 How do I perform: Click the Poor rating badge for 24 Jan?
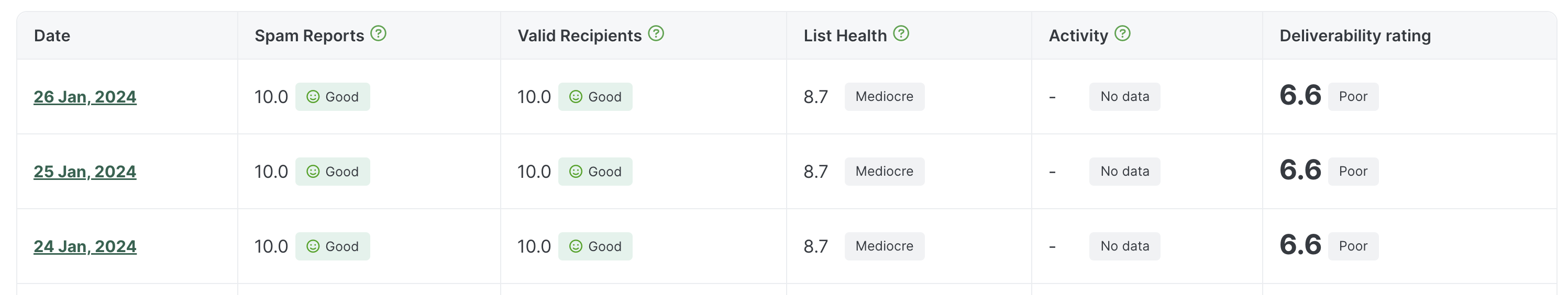[1353, 246]
